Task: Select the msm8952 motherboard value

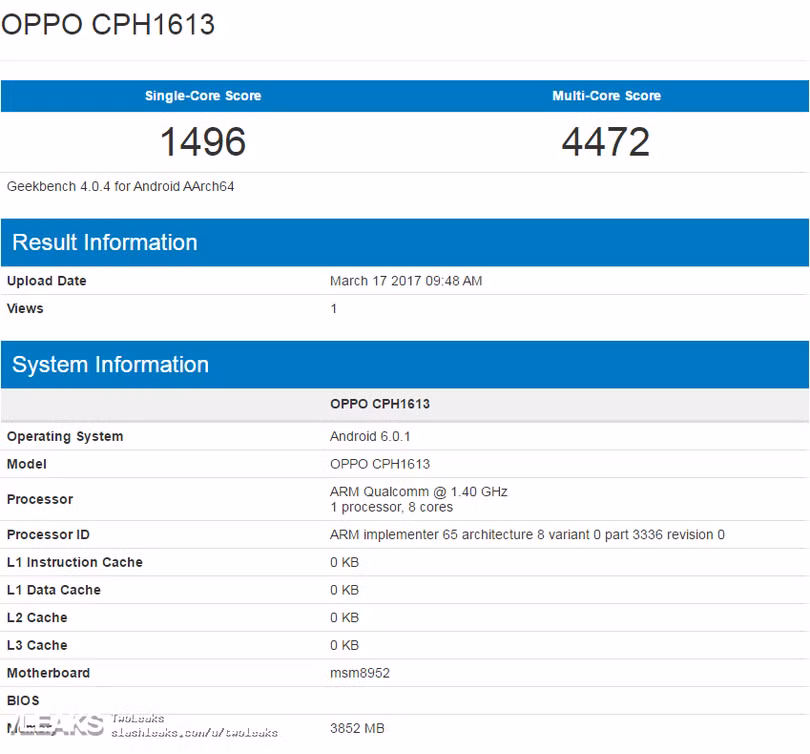Action: pos(360,673)
